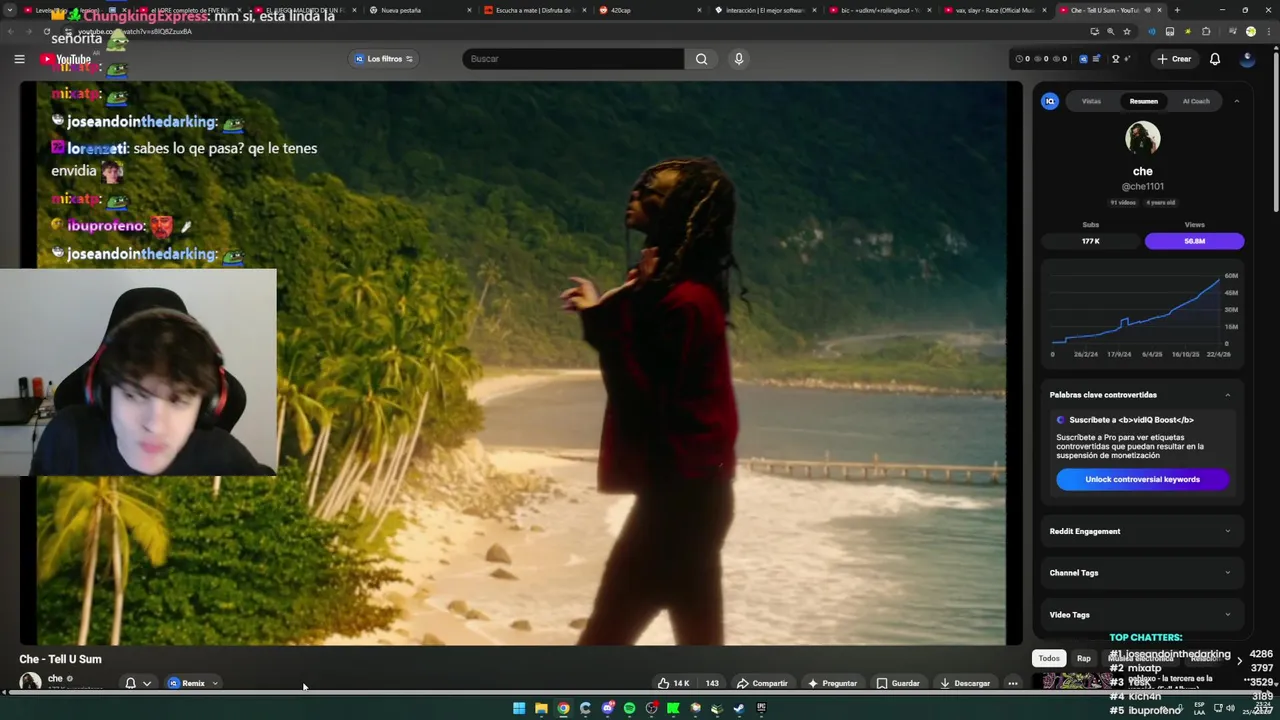Open Spotify from taskbar

[x=629, y=708]
